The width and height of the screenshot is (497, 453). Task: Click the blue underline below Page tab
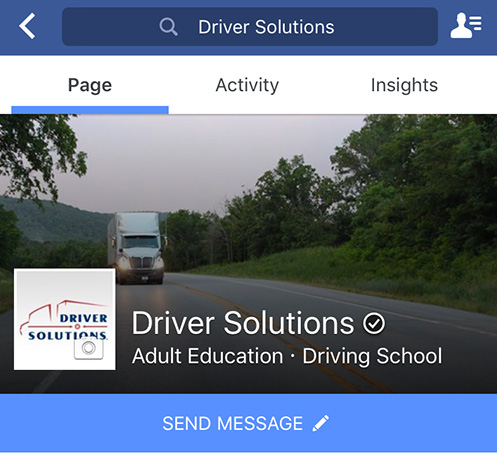coord(90,110)
